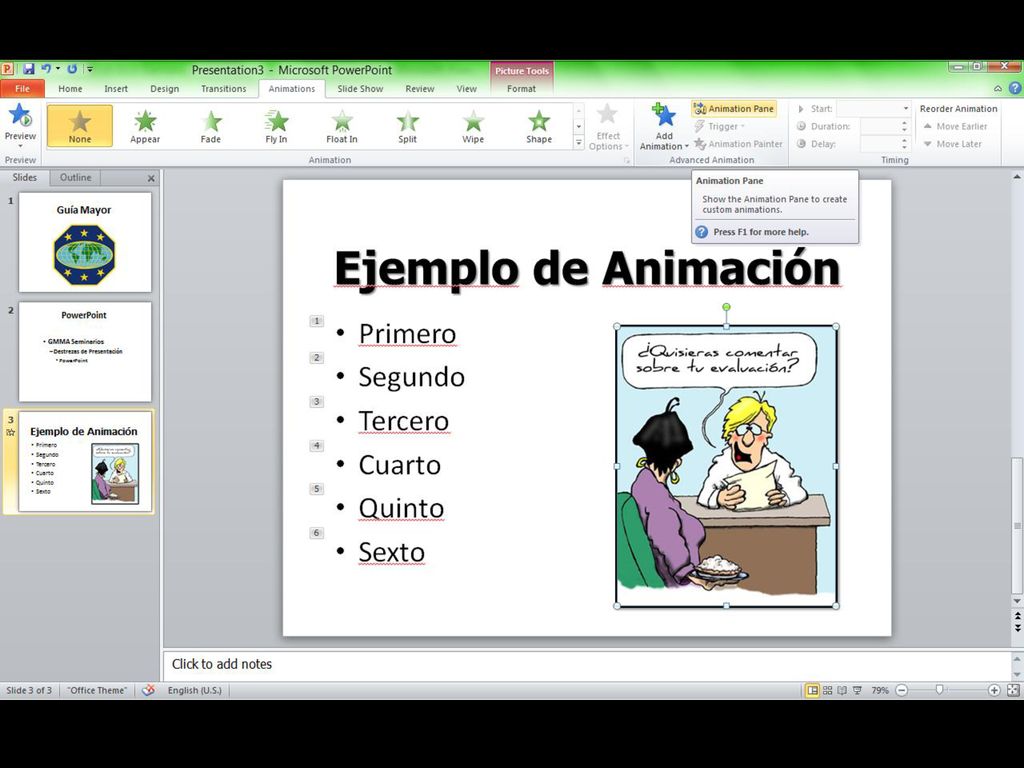Click the Duration spinner field
The width and height of the screenshot is (1024, 768).
[x=884, y=126]
